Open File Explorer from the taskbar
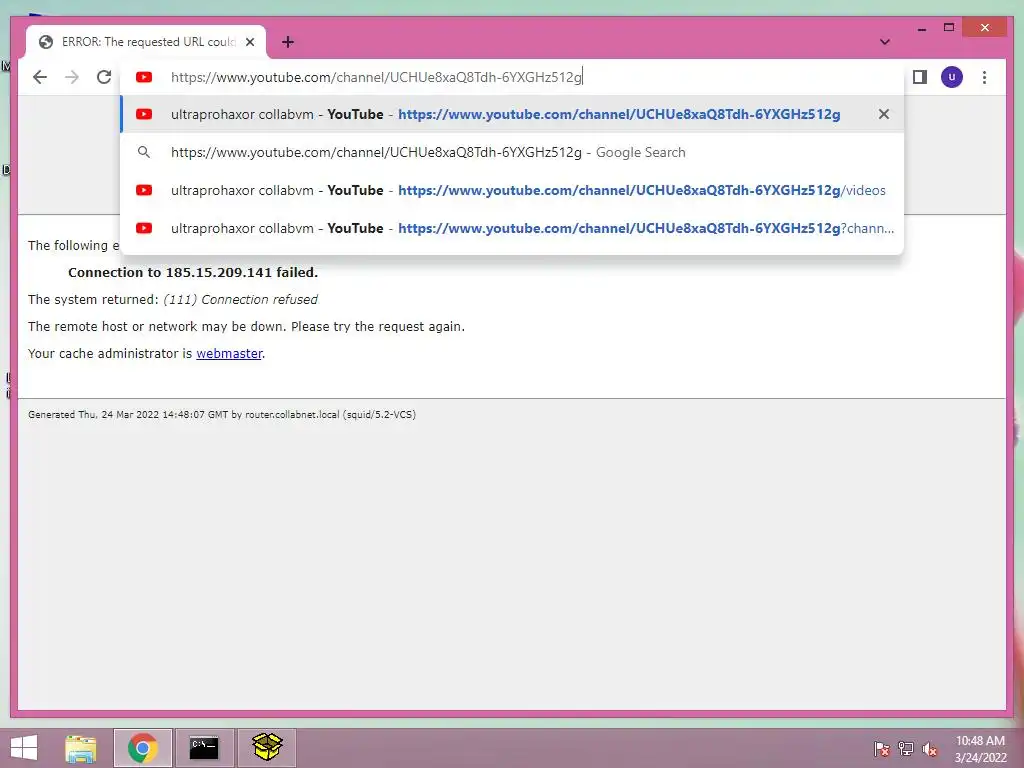 80,748
